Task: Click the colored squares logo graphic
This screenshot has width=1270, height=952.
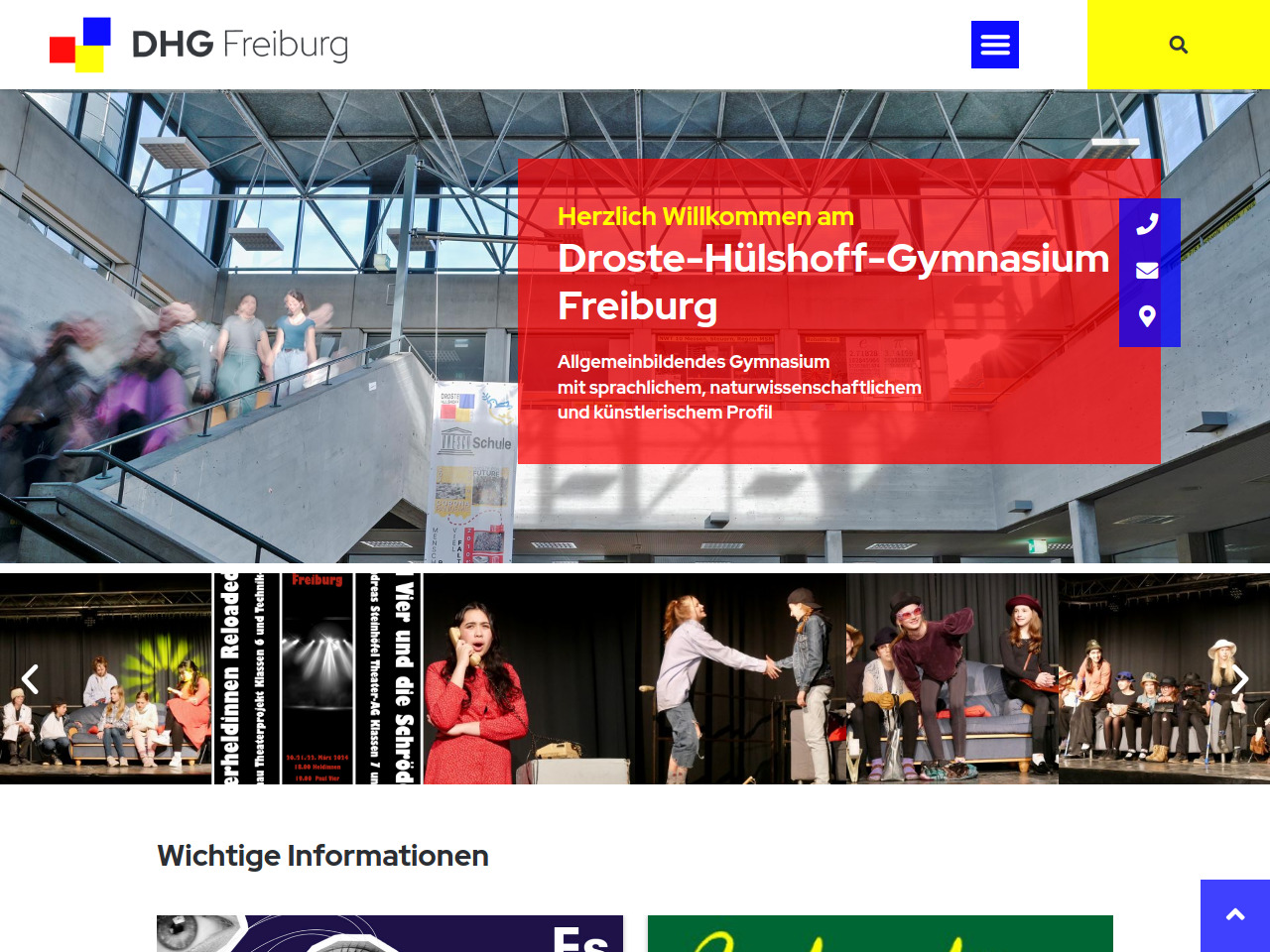Action: point(80,45)
